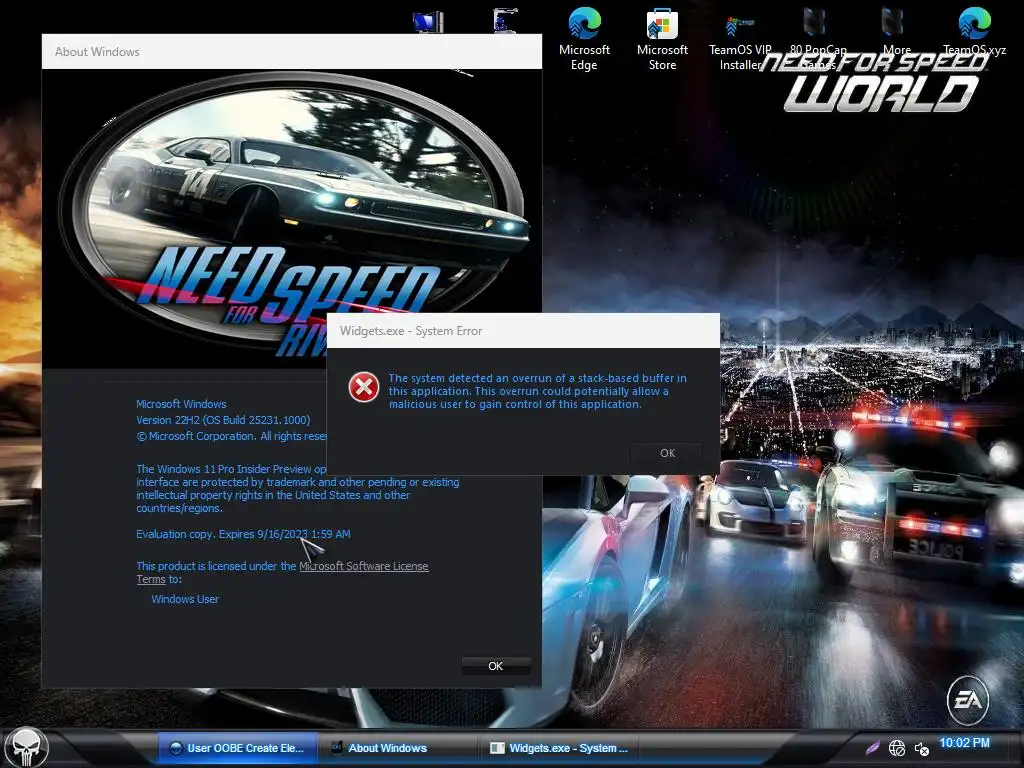
Task: Open the 10:02 PM taskbar clock
Action: pyautogui.click(x=964, y=743)
